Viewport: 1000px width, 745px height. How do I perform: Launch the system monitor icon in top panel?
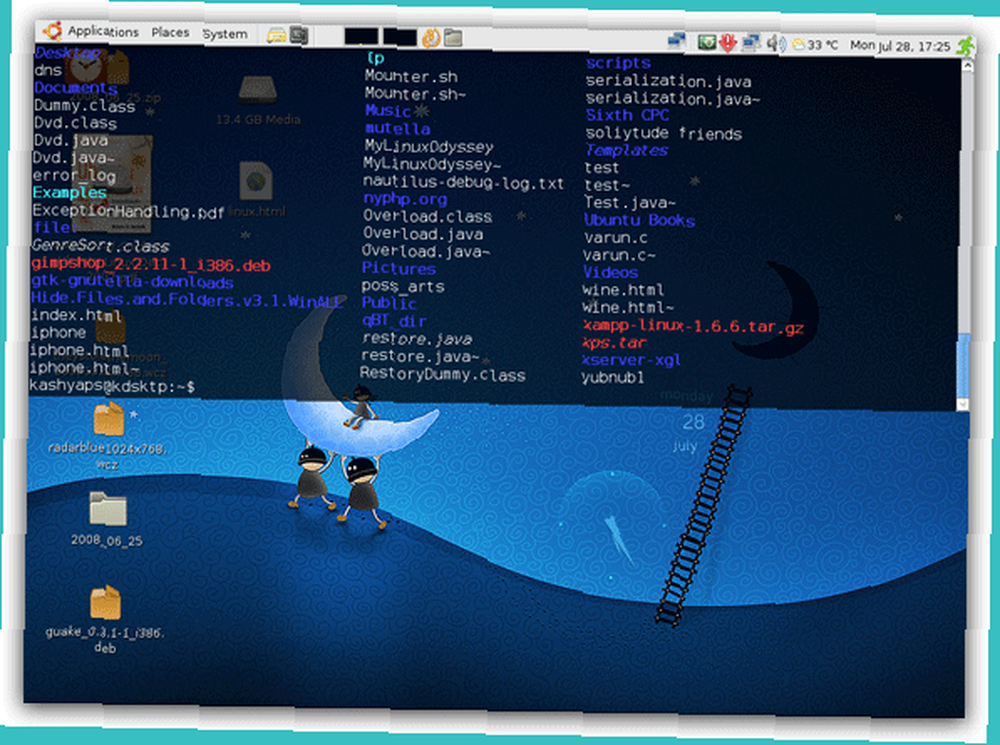click(298, 35)
